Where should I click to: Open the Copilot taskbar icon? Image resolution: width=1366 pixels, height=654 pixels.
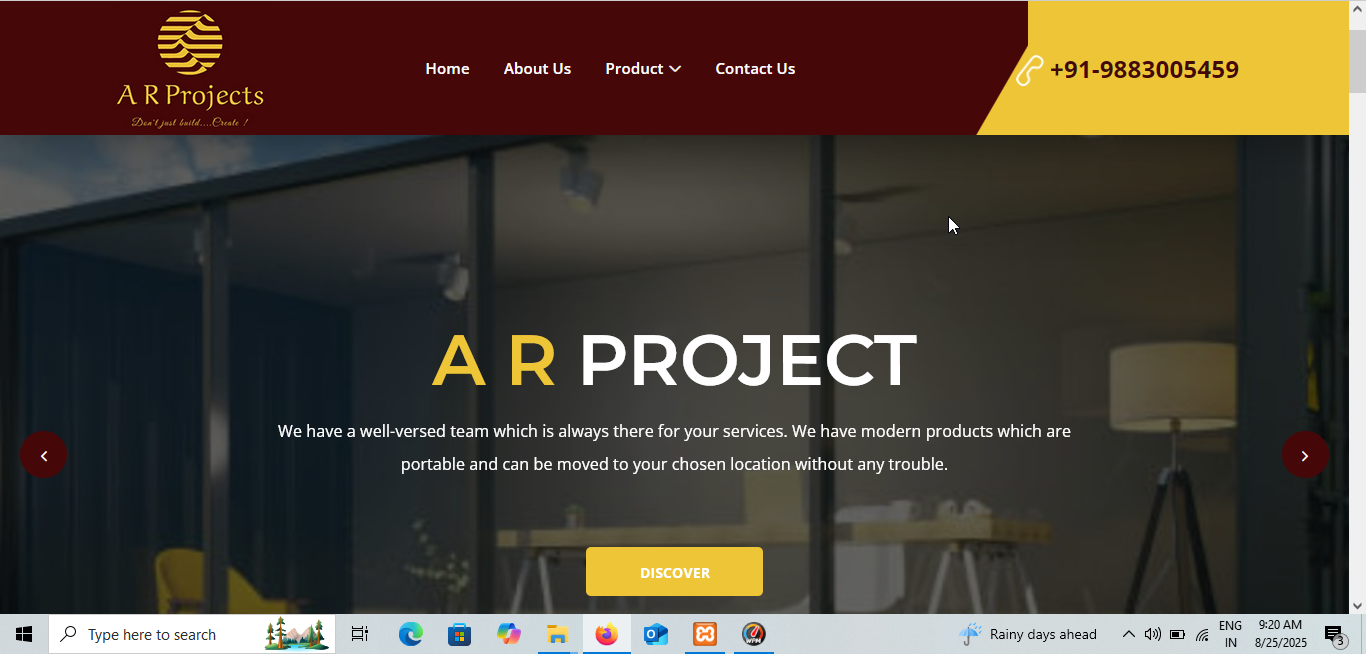click(x=508, y=634)
